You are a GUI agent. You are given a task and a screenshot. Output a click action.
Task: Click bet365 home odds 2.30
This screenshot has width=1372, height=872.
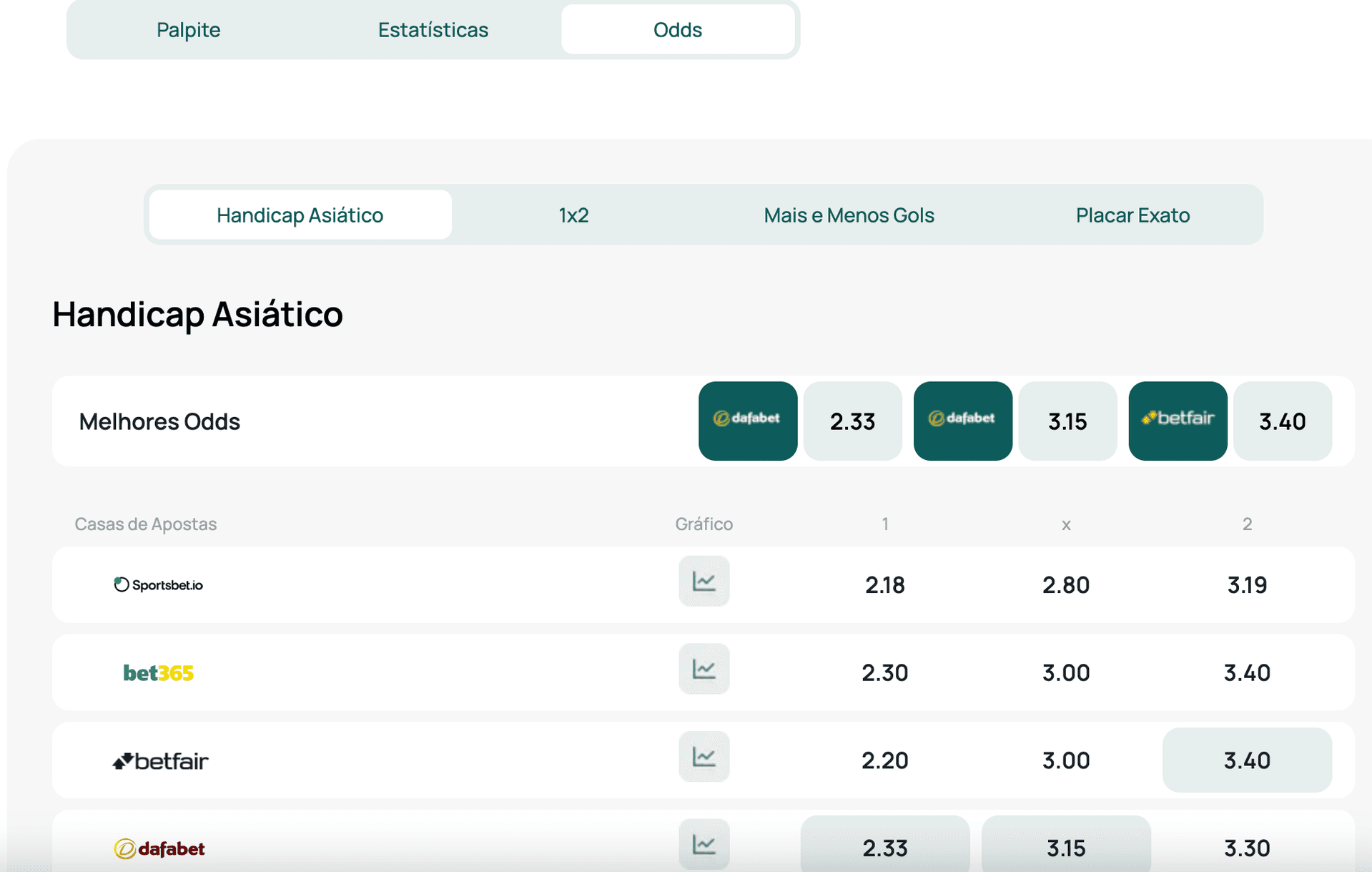[x=885, y=672]
